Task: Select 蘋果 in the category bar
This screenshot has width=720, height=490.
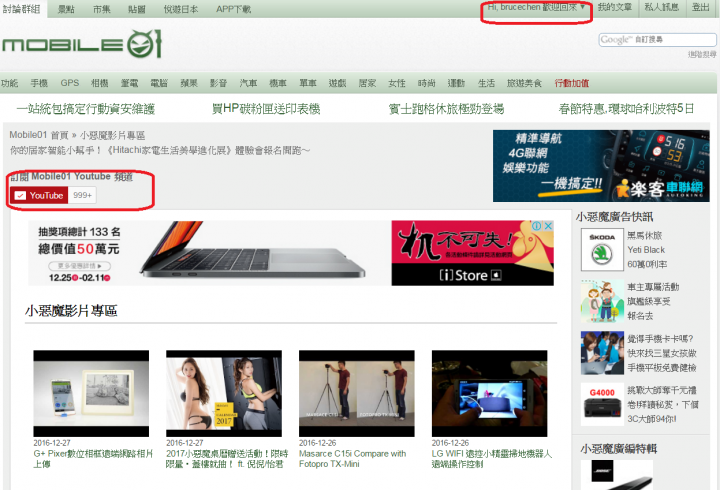Action: pos(189,83)
